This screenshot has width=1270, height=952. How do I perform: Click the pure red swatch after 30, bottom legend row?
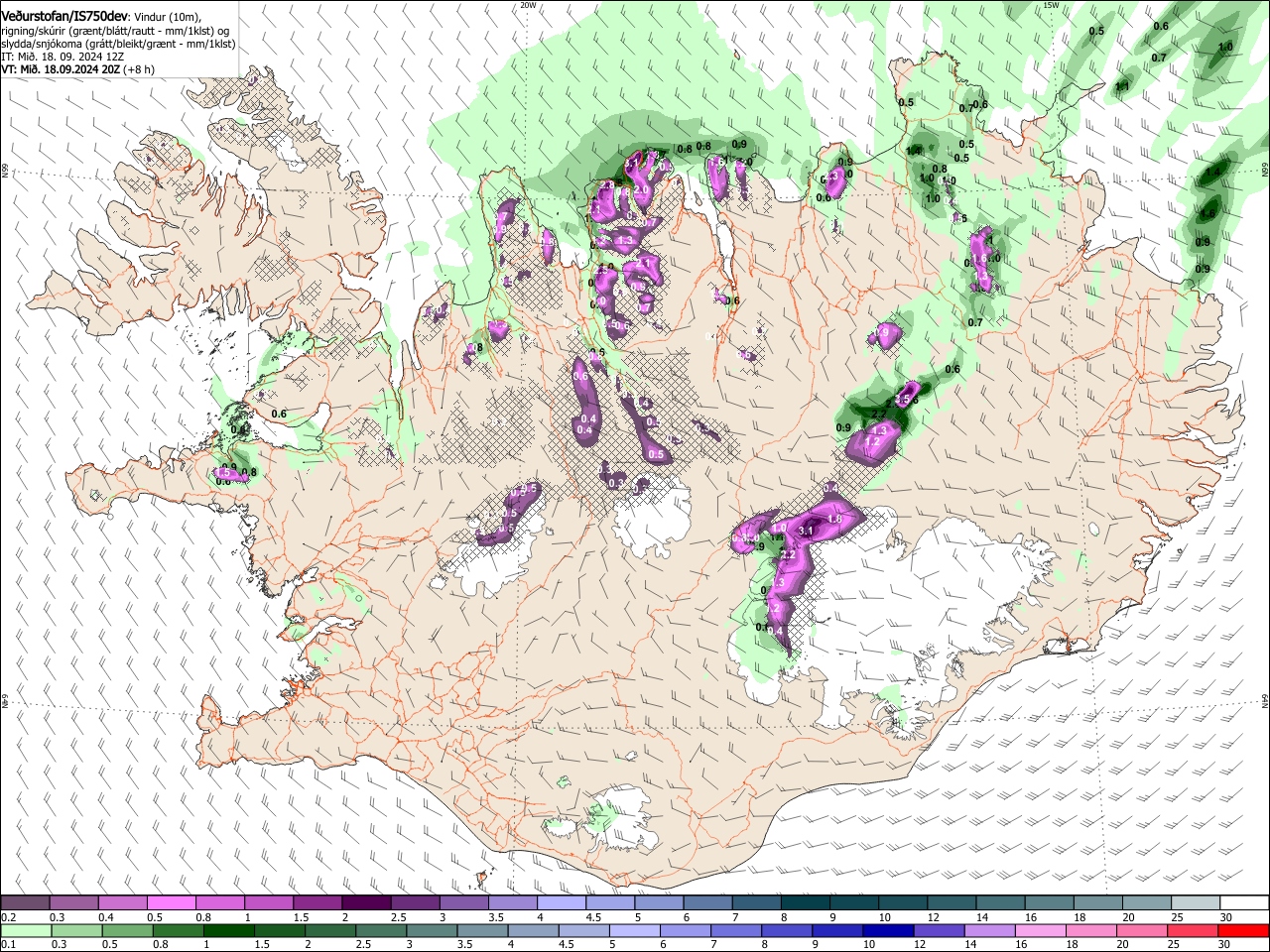[x=1242, y=931]
